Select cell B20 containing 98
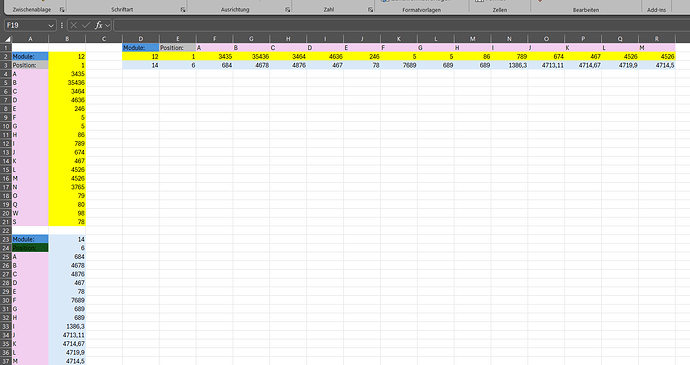Viewport: 690px width, 365px height. 67,213
